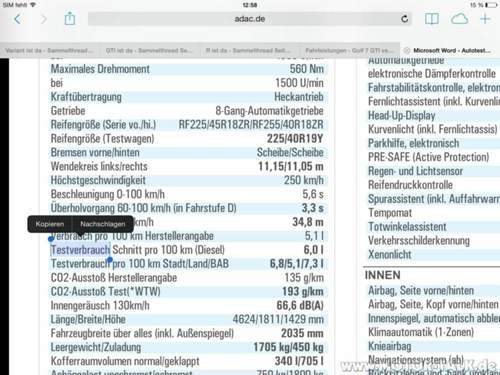Switch to the R ist da tab
This screenshot has width=500, height=375.
249,50
